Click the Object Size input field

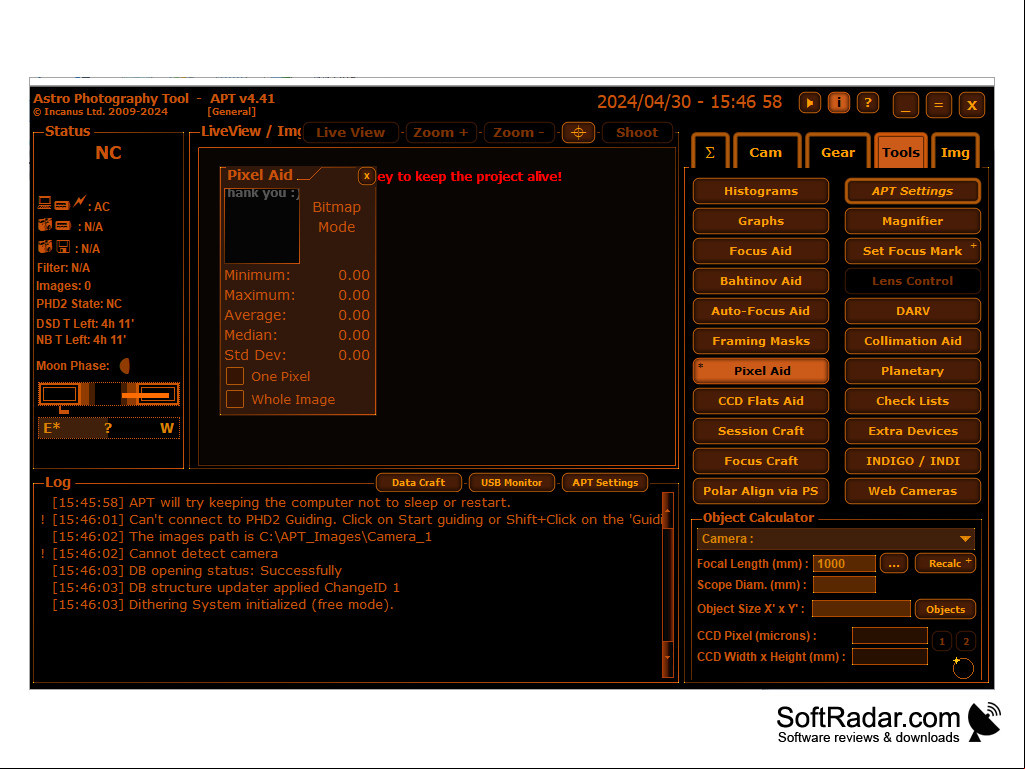[x=861, y=609]
